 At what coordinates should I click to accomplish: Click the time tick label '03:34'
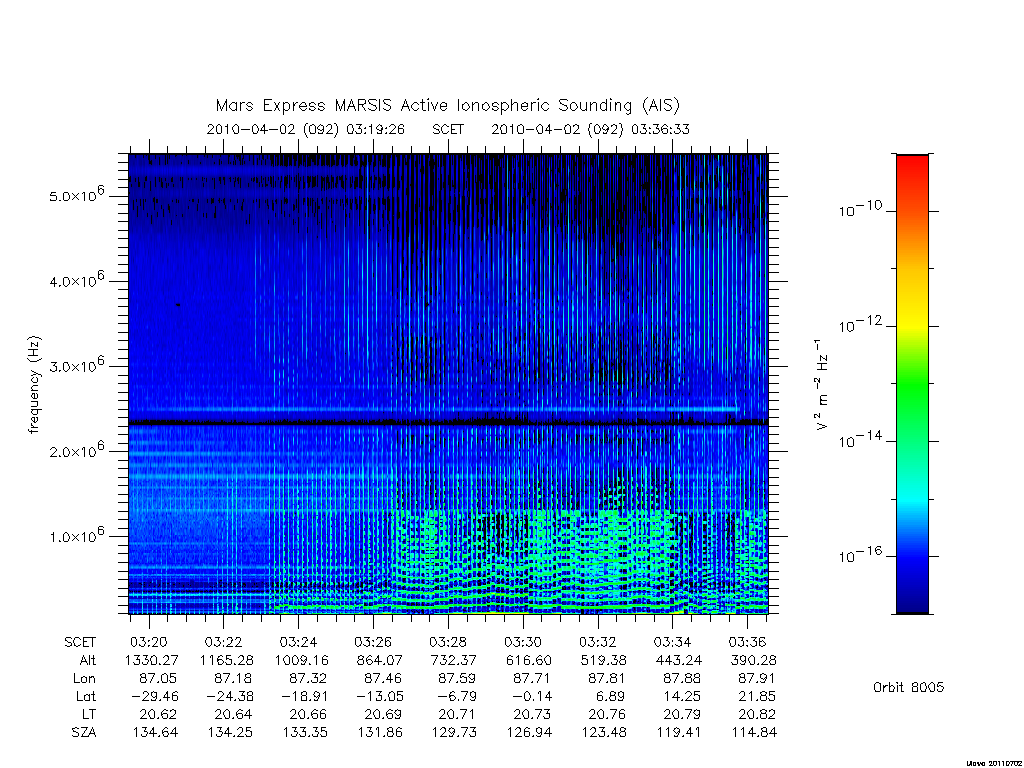point(673,642)
